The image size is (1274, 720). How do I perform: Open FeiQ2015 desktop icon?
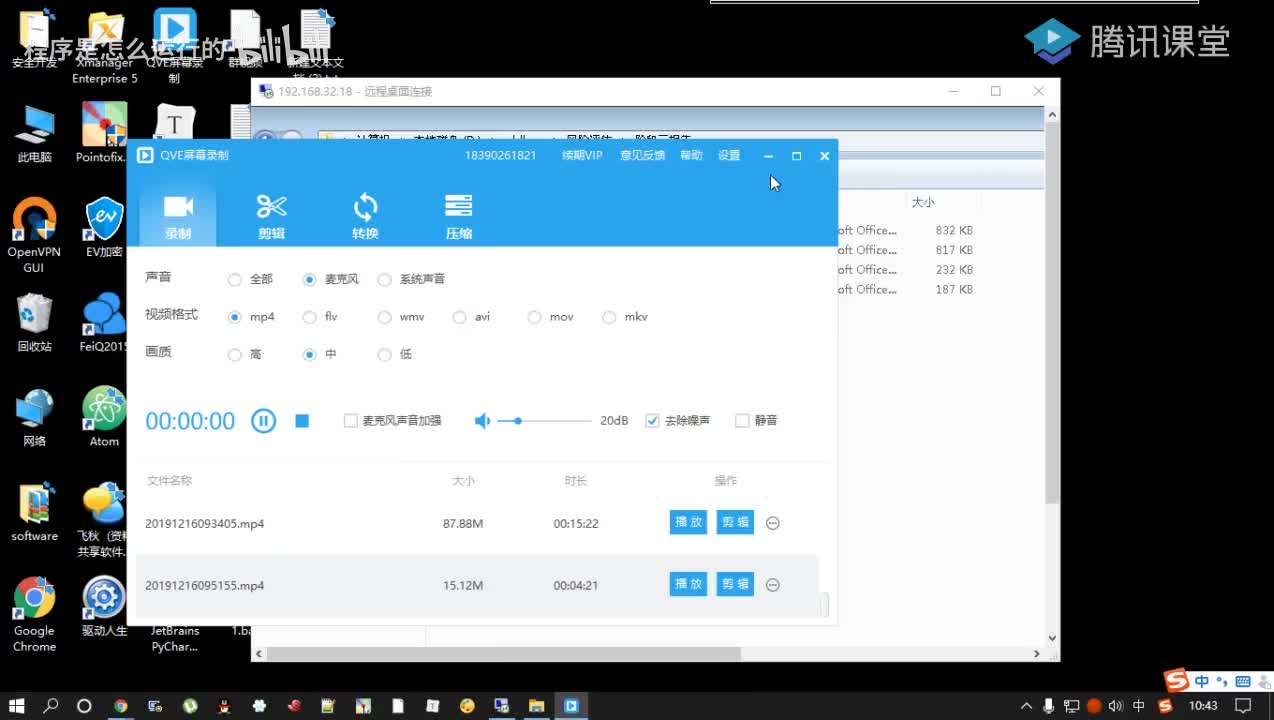click(x=104, y=323)
